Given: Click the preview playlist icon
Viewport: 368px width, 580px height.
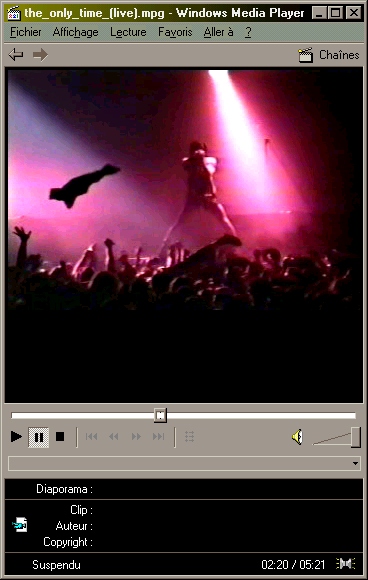Looking at the screenshot, I should [189, 437].
